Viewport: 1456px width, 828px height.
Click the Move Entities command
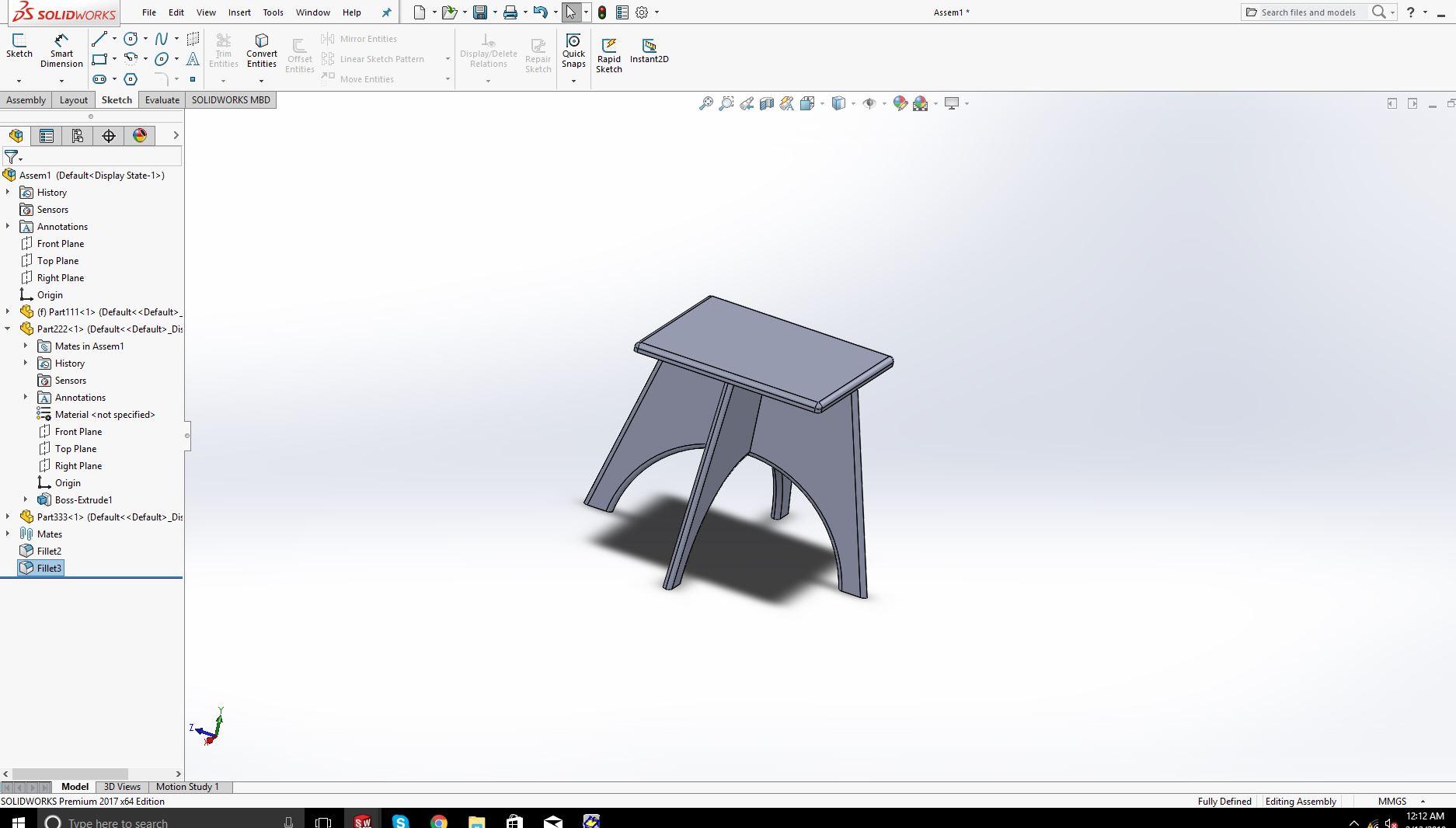[358, 79]
